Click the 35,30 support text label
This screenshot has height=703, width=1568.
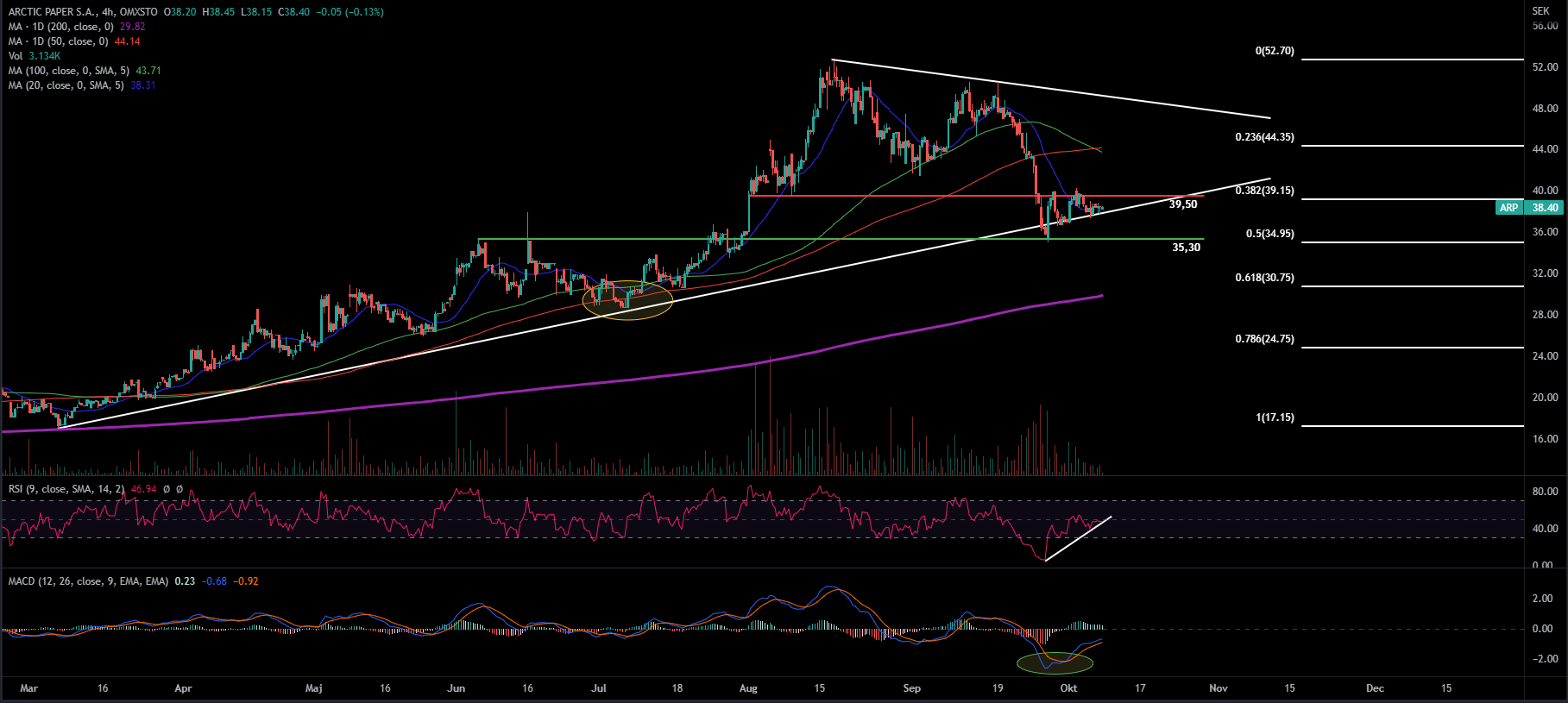[x=1186, y=248]
